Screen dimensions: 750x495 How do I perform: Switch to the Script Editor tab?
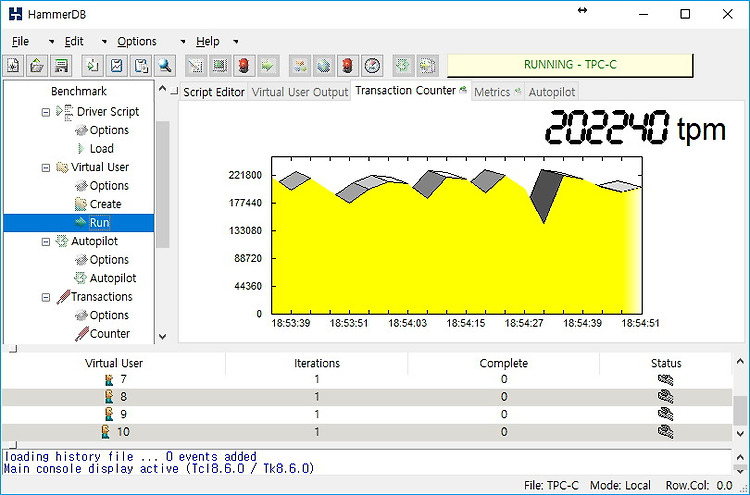click(214, 92)
